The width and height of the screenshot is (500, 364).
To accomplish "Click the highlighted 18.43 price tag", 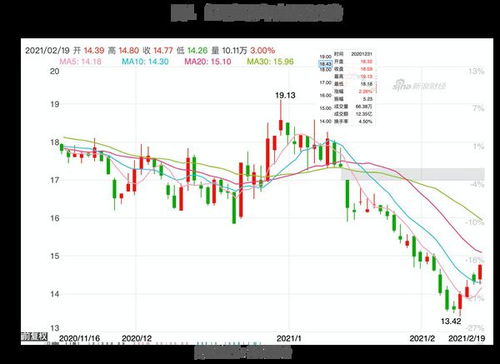I will point(326,64).
